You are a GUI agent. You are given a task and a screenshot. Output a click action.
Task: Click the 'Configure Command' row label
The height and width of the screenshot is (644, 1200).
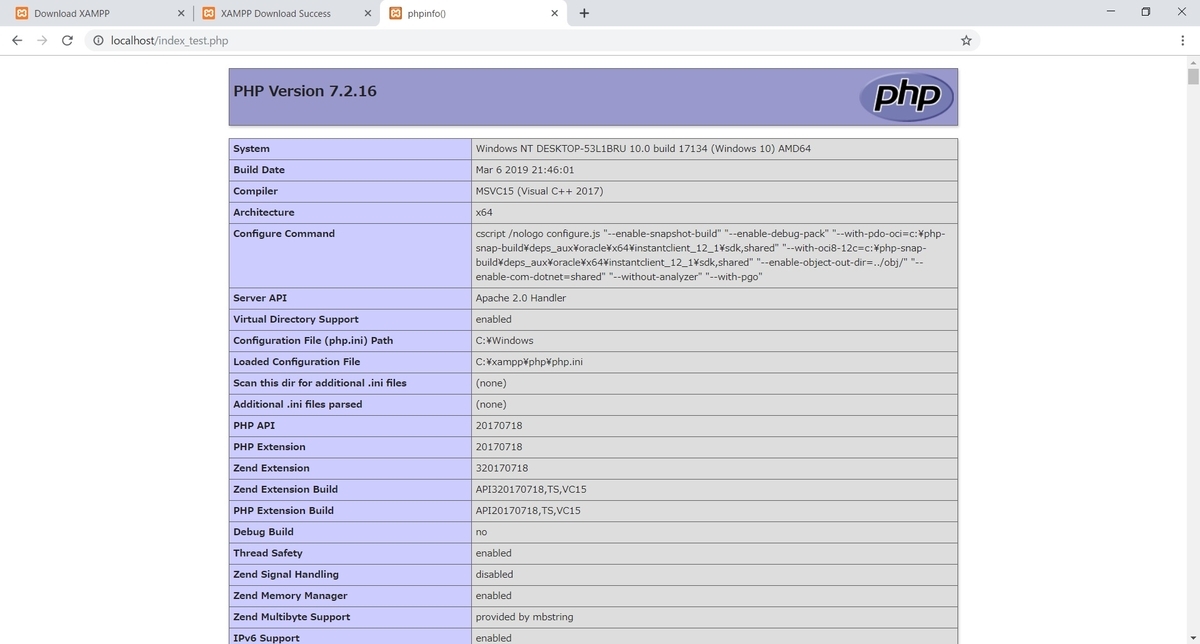pyautogui.click(x=284, y=233)
